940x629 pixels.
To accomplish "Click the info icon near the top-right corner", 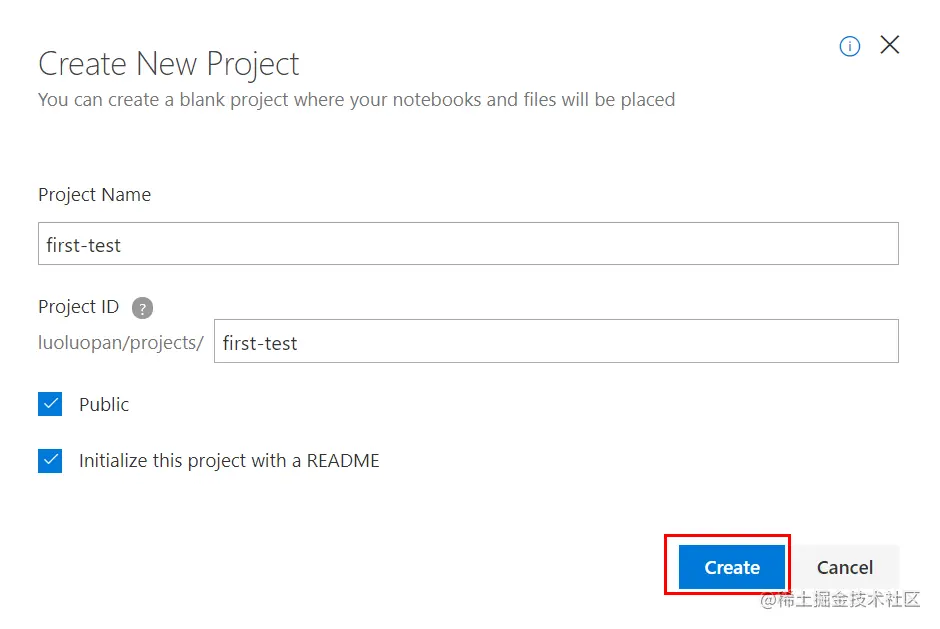I will (x=850, y=46).
